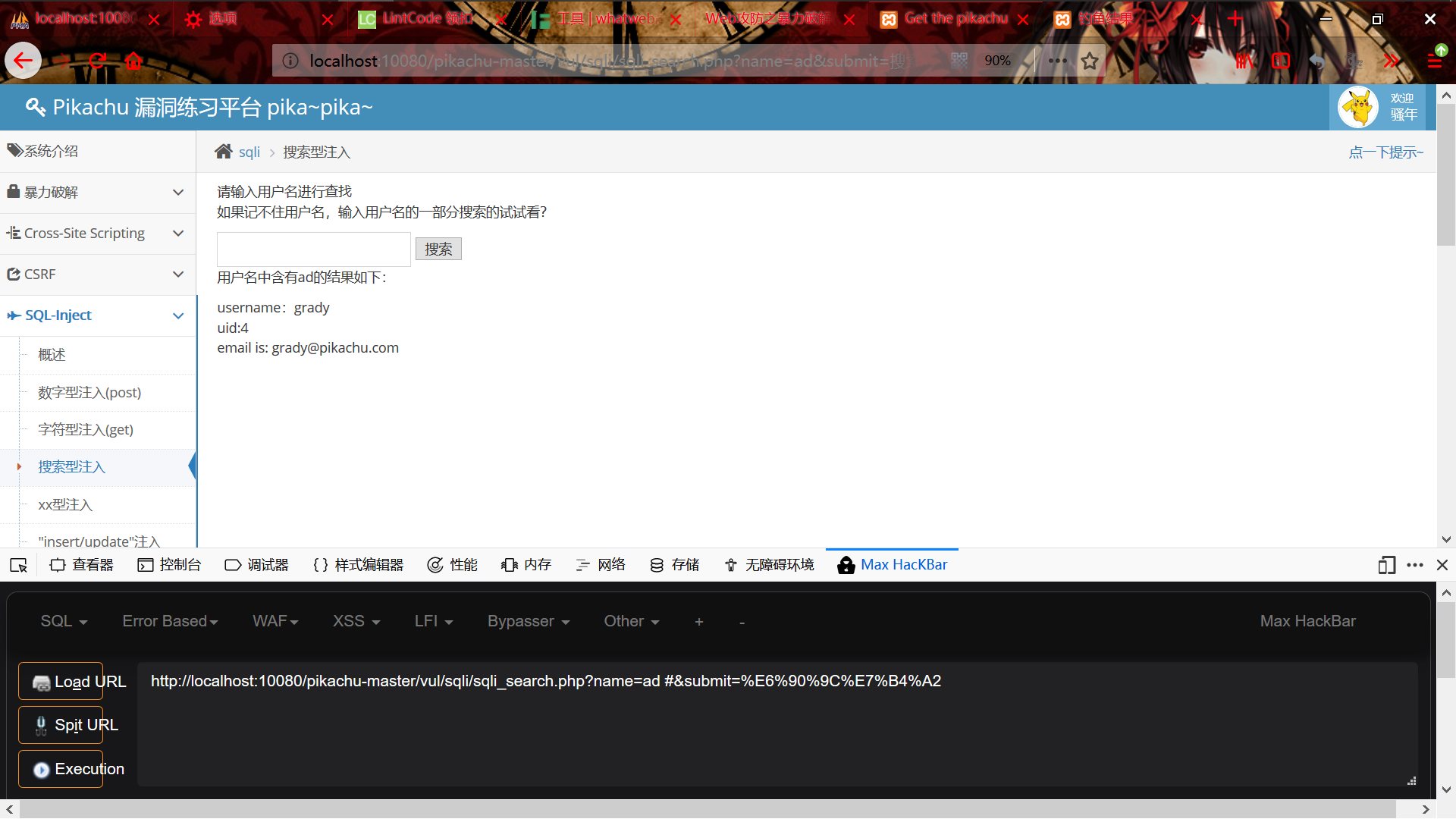
Task: Open the XSS dropdown in HackBar
Action: (x=356, y=621)
